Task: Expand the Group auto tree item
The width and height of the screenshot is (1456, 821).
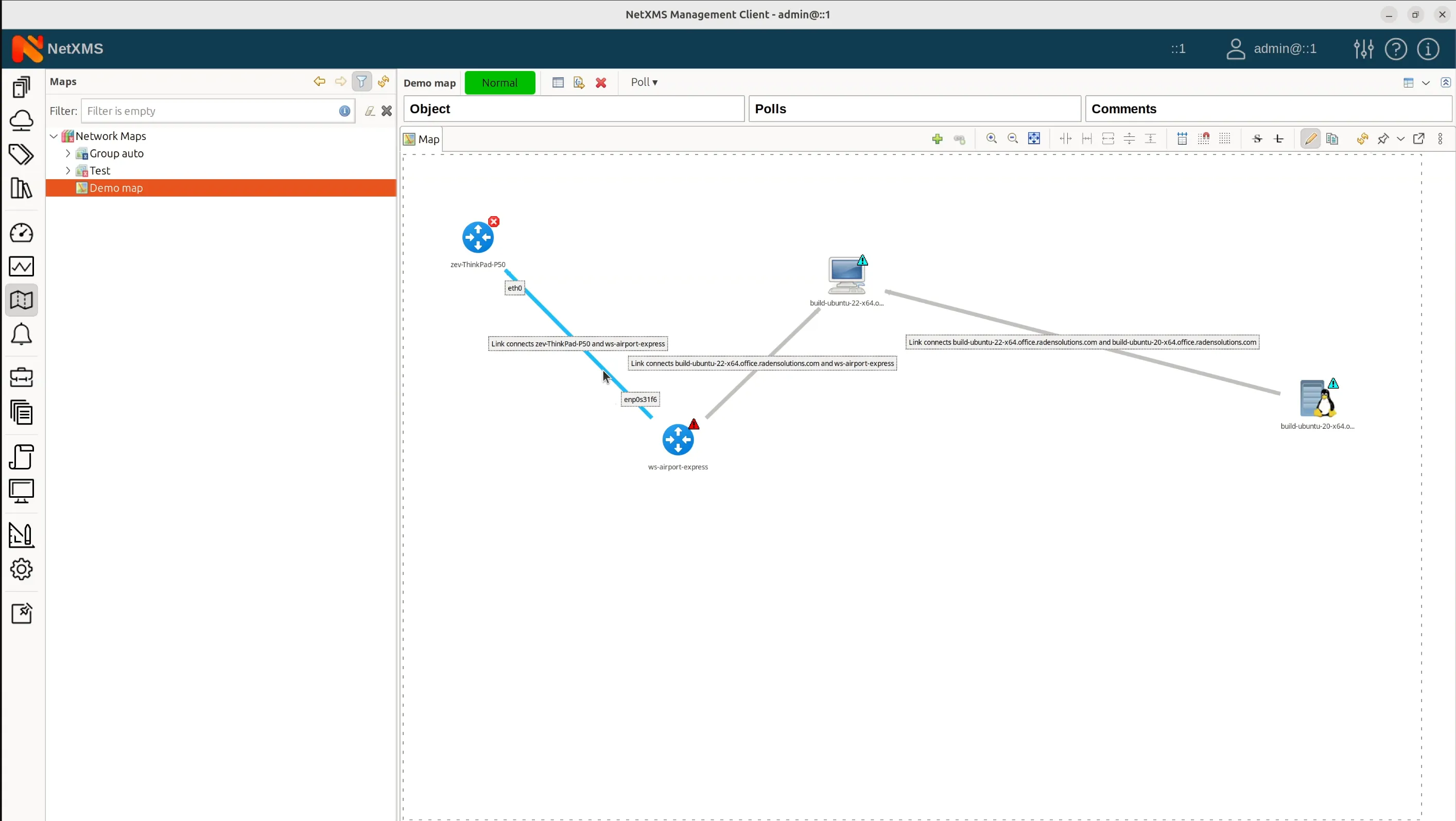Action: click(x=67, y=153)
